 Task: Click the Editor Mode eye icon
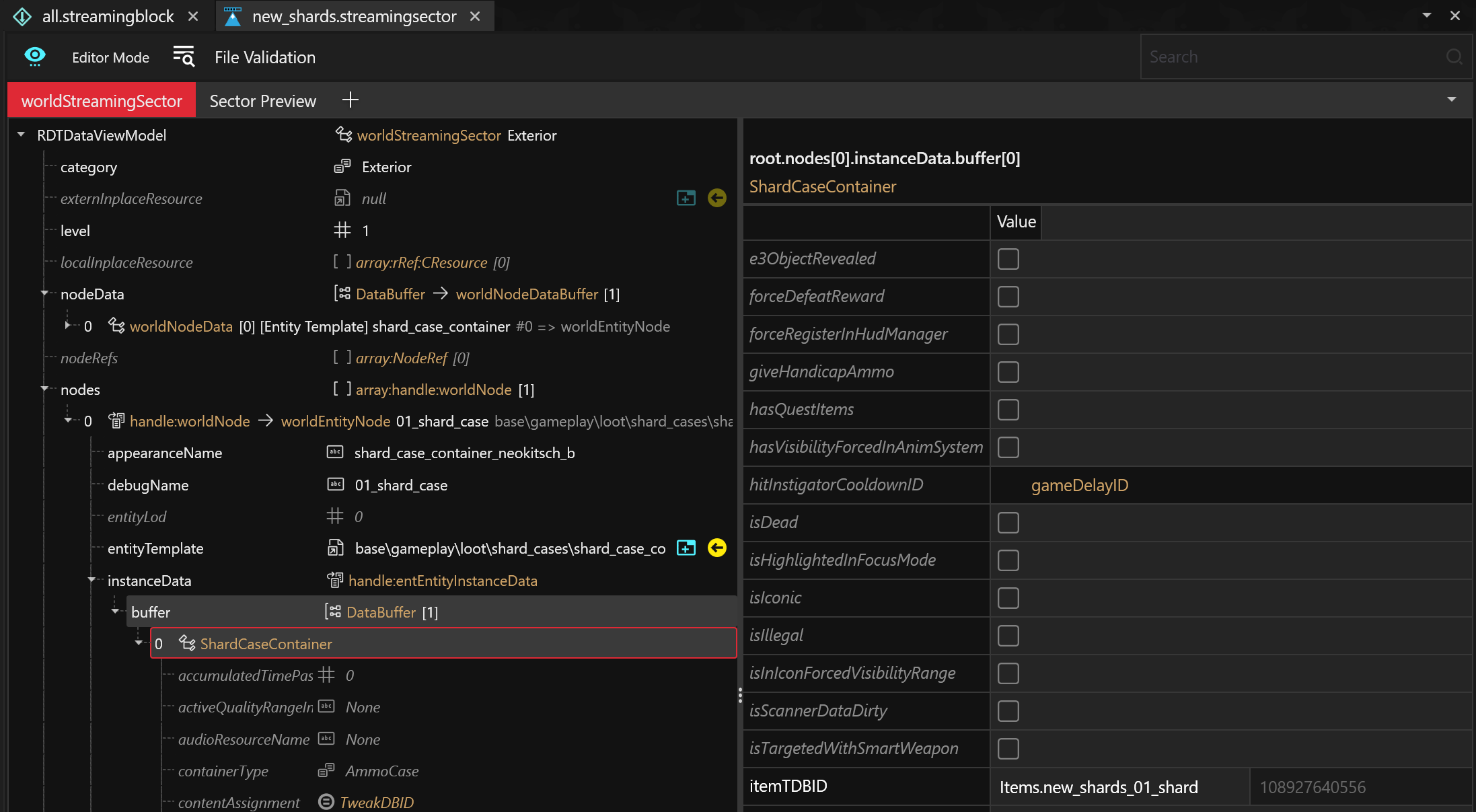pos(35,57)
